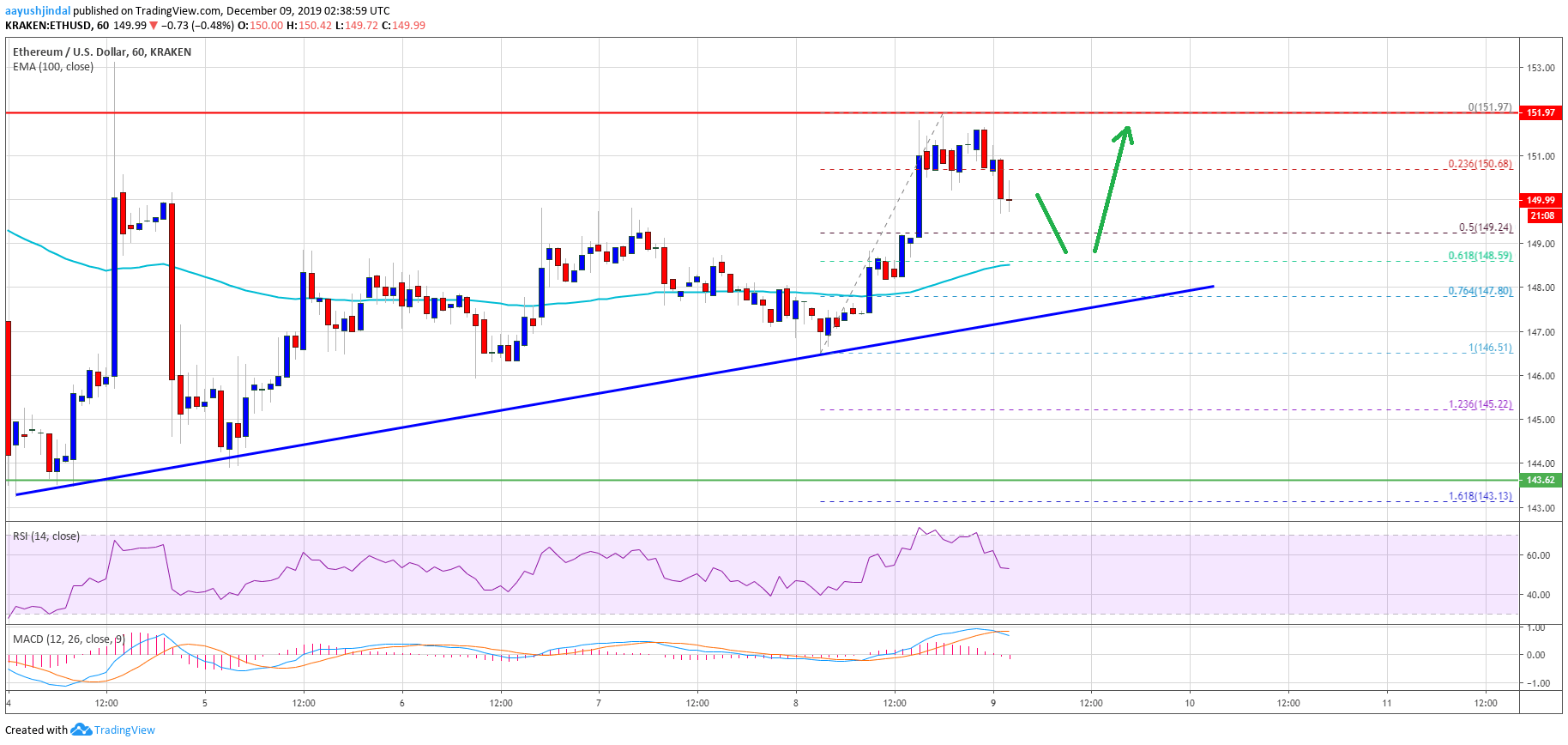This screenshot has width=1568, height=745.
Task: Click date label 8 on time axis
Action: [796, 703]
